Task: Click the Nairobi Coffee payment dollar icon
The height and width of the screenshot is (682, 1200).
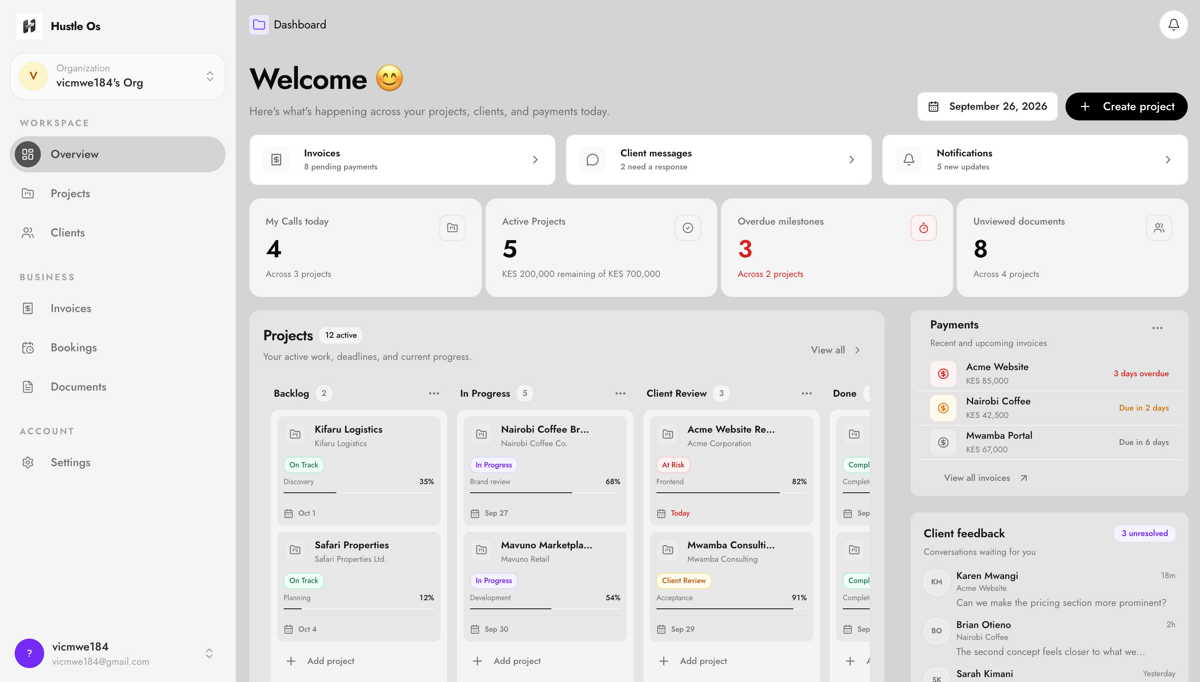Action: point(943,408)
